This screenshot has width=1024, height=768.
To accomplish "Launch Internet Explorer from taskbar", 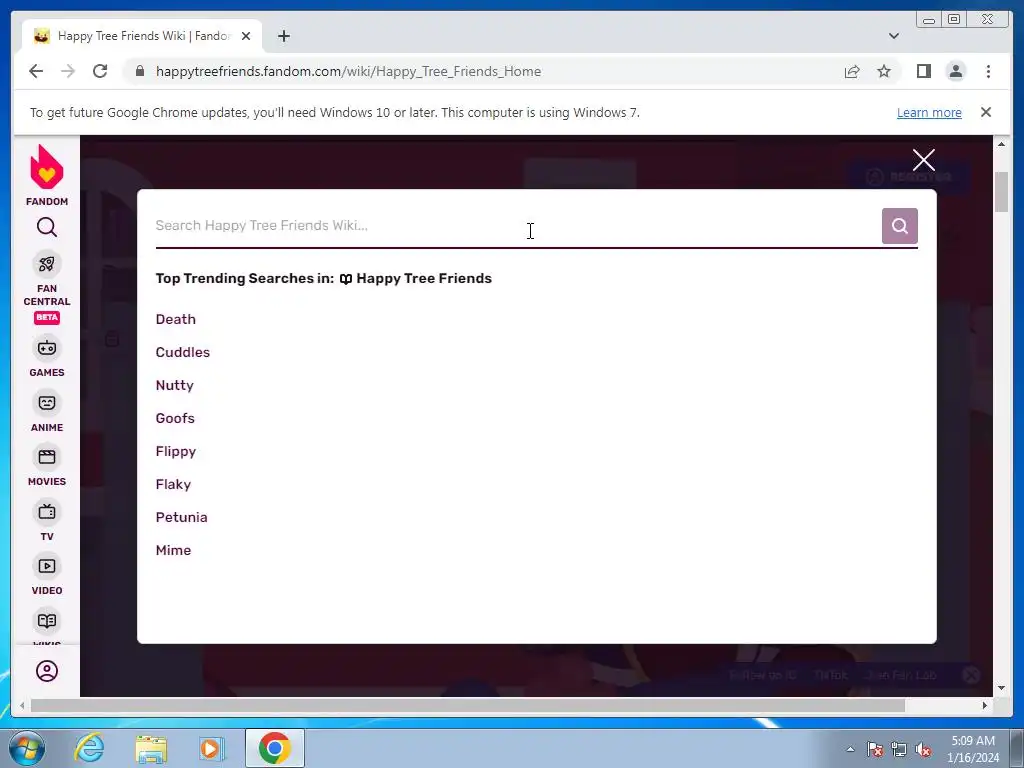I will (x=89, y=748).
